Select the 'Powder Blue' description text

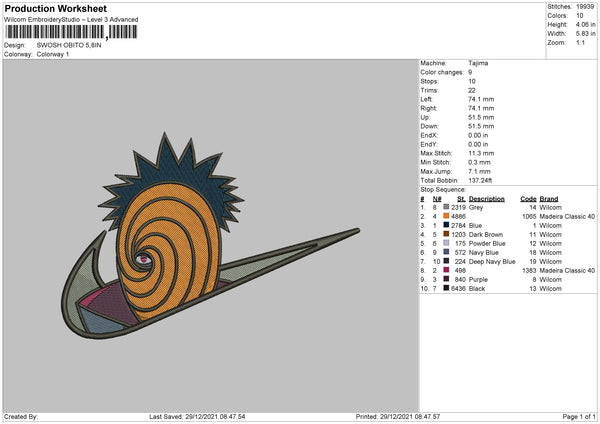(x=487, y=243)
